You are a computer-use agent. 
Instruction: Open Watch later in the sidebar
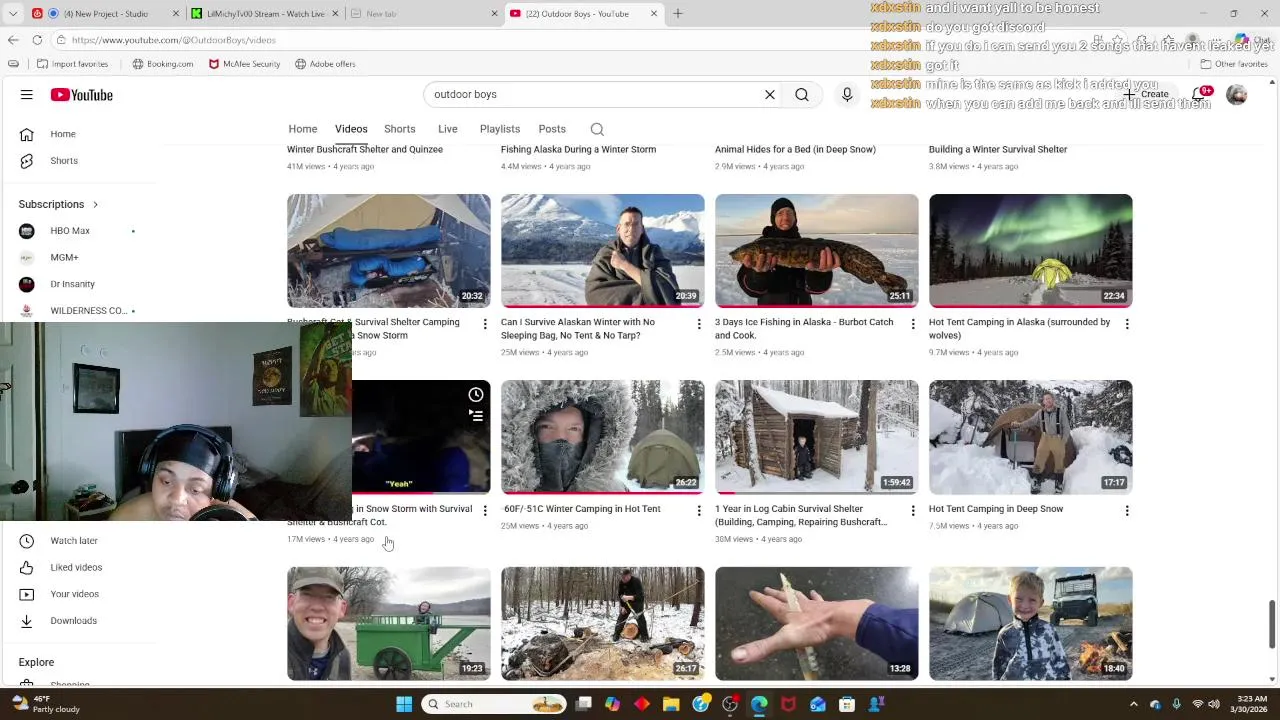coord(74,541)
